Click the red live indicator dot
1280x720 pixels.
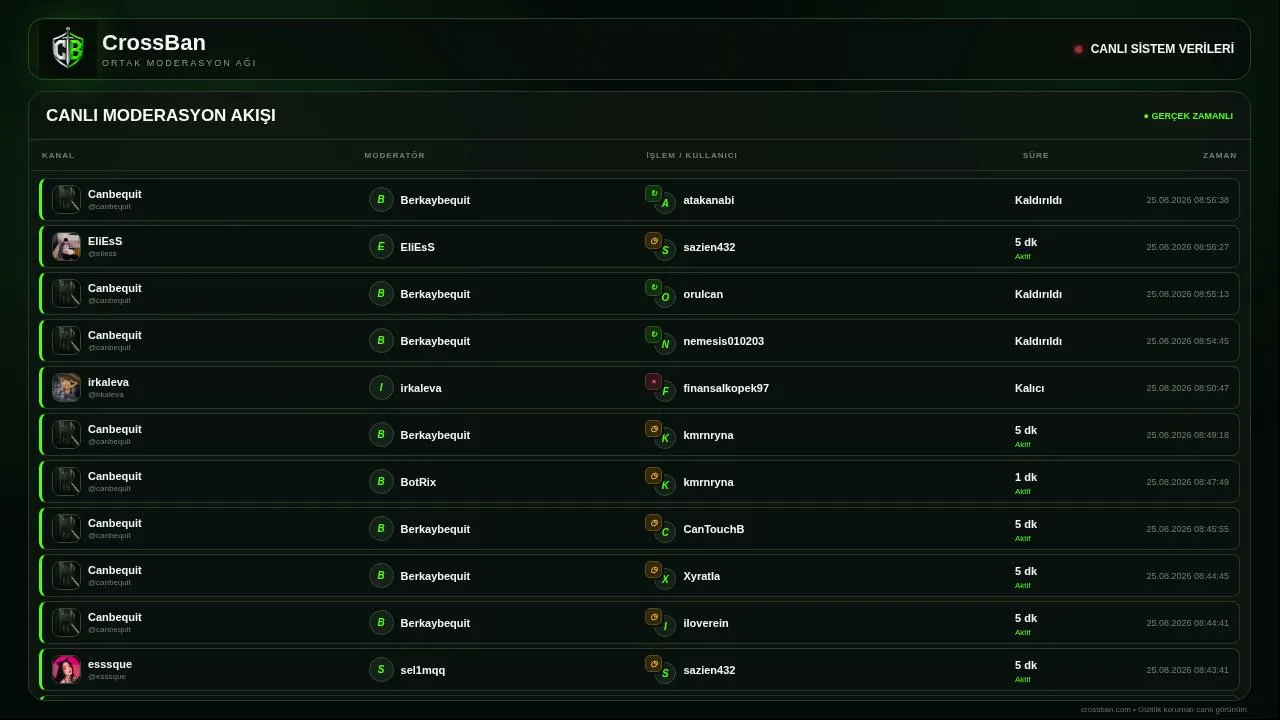[x=1078, y=49]
